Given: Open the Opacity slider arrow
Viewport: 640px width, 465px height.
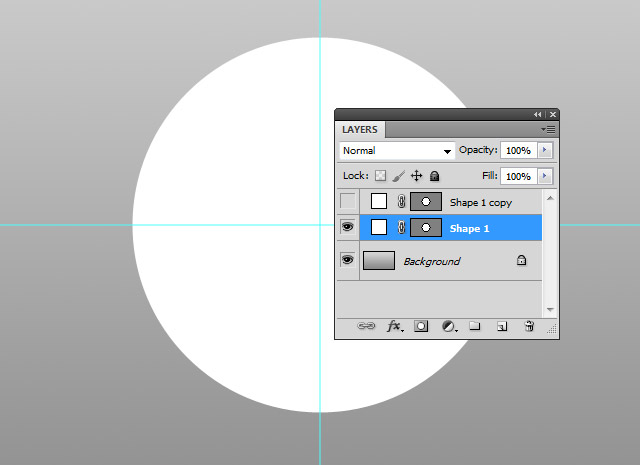Looking at the screenshot, I should (x=545, y=150).
